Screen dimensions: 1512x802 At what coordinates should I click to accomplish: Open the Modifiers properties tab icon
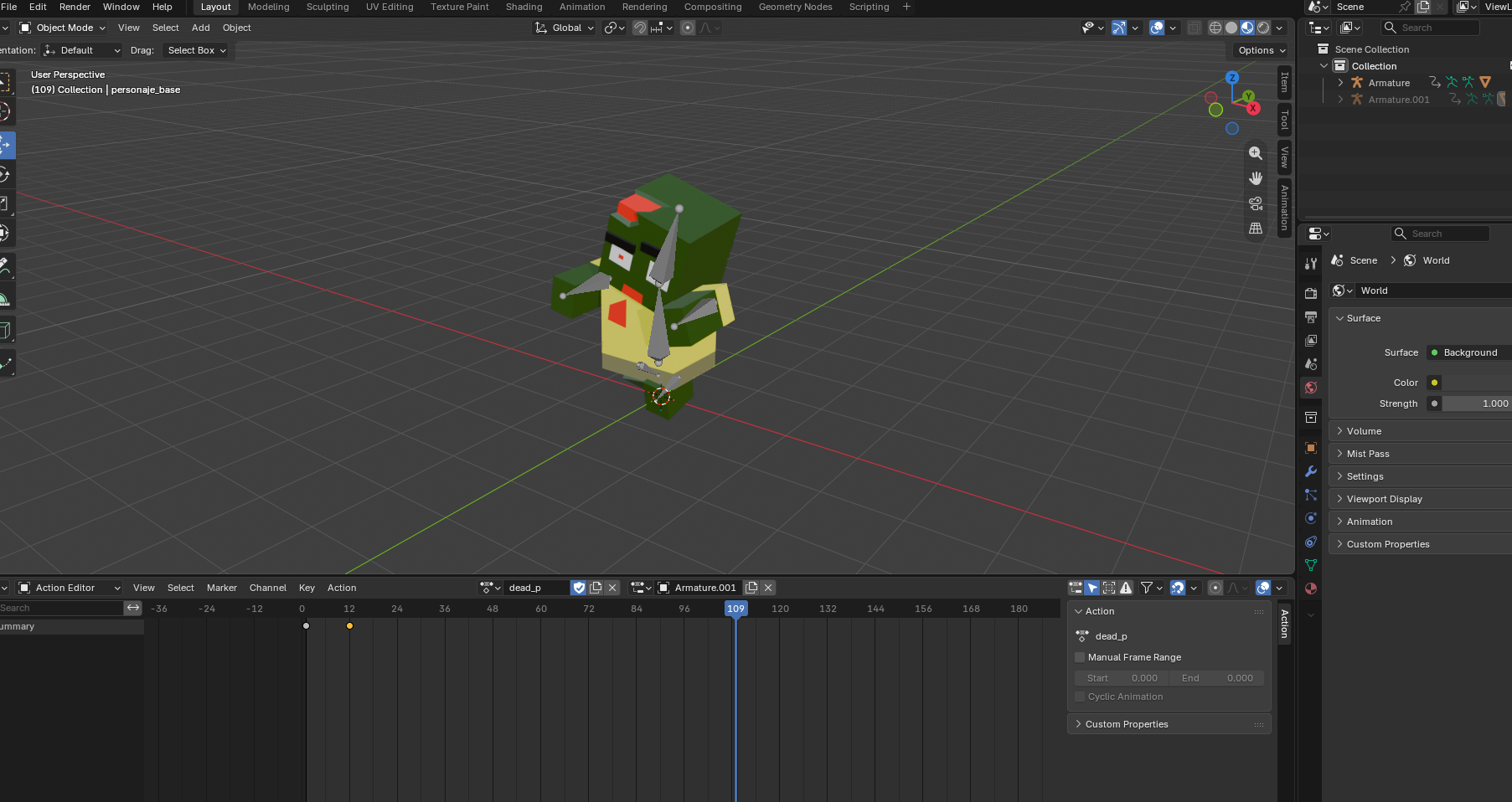click(1311, 471)
